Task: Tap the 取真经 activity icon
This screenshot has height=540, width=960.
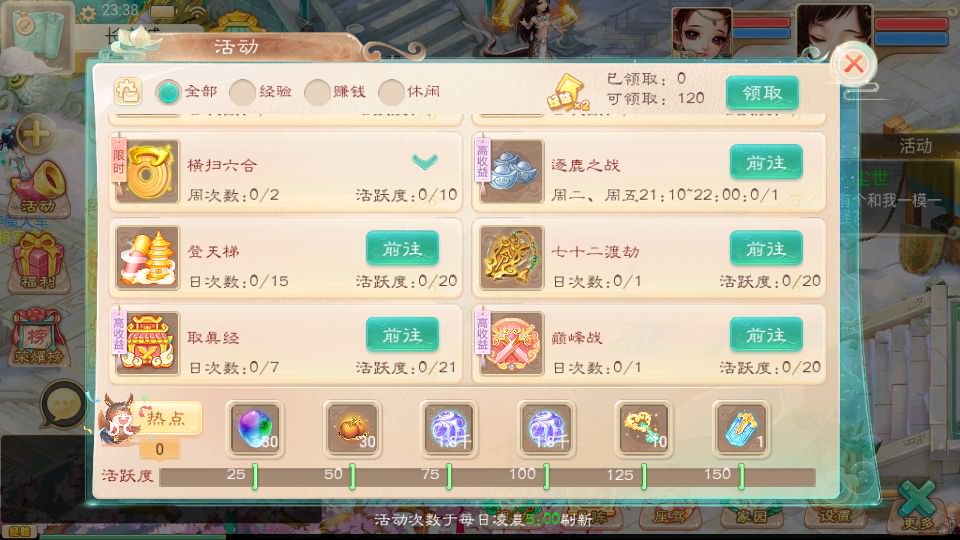Action: click(x=147, y=343)
